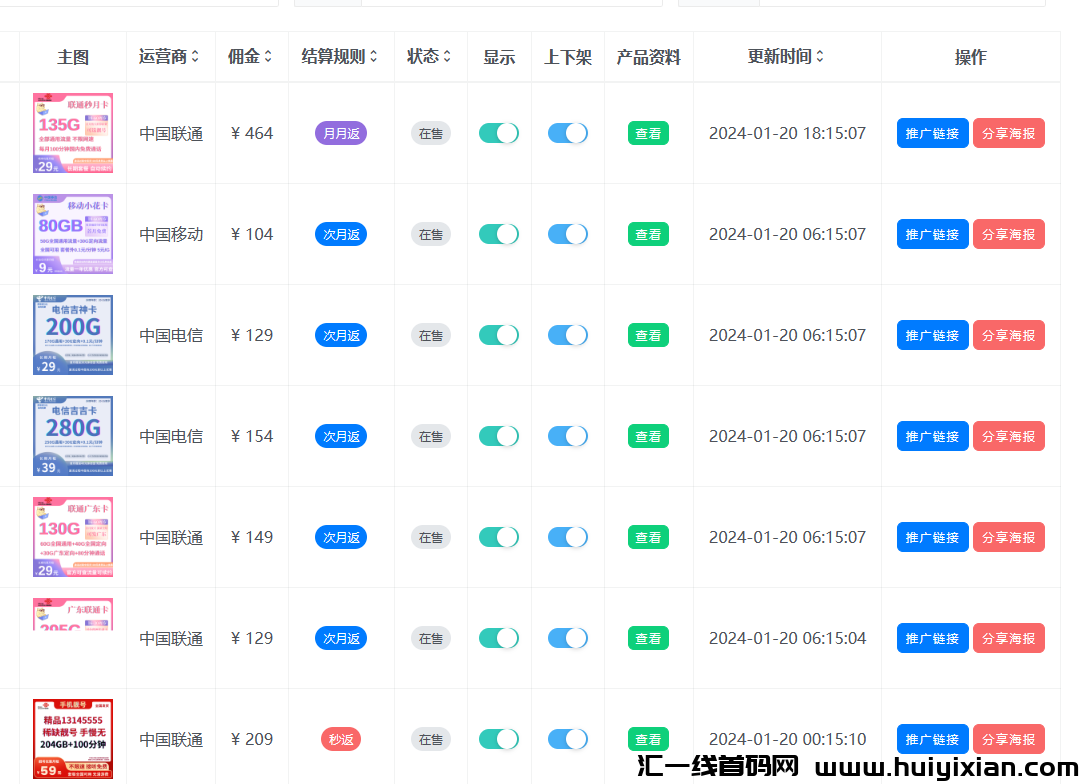The width and height of the screenshot is (1082, 784).
Task: Click 在售 status badge in ¥104 row
Action: point(430,234)
